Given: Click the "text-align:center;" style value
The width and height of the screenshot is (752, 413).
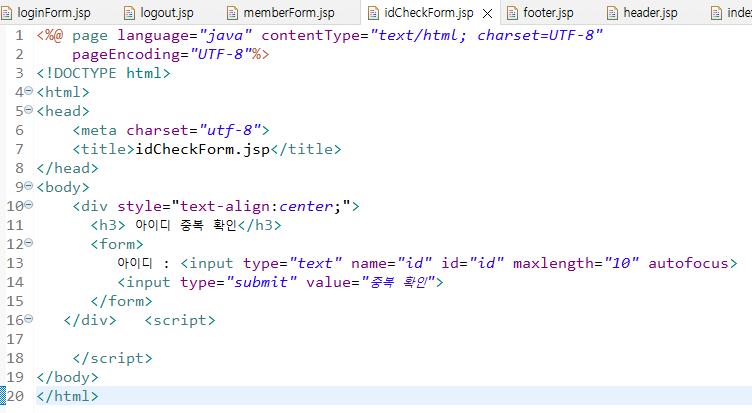Looking at the screenshot, I should click(261, 206).
